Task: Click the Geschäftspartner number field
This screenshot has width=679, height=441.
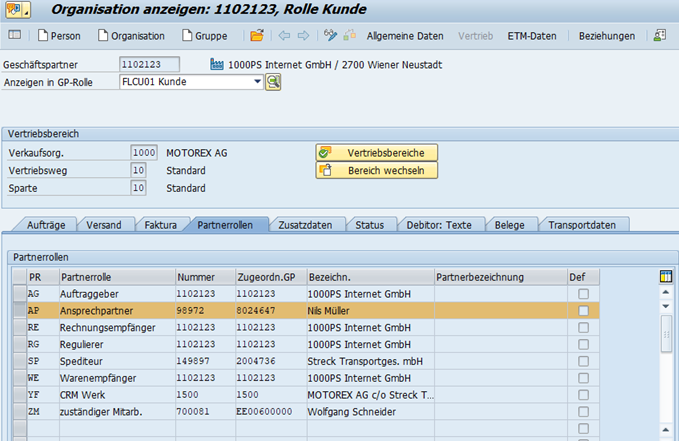Action: point(148,65)
